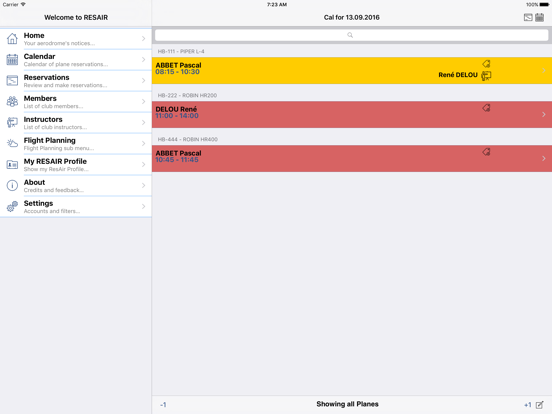Select the Members menu item
The image size is (552, 414).
(76, 102)
